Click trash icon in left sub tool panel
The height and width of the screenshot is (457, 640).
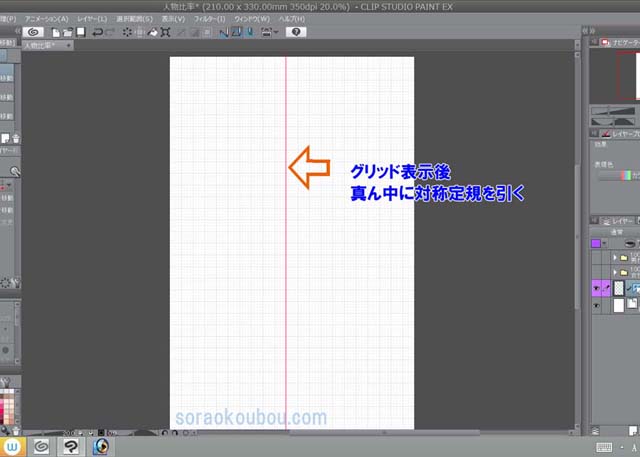click(16, 139)
